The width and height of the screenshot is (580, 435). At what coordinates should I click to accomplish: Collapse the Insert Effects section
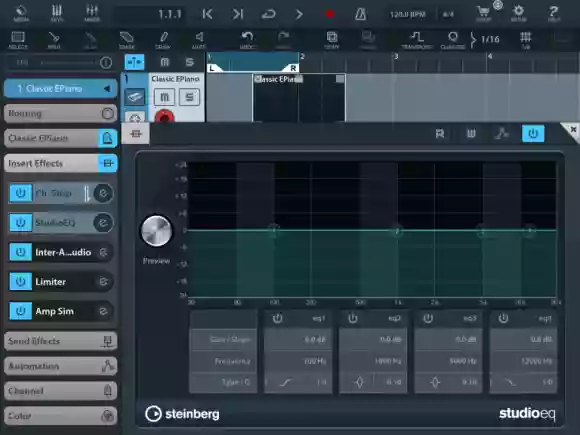click(60, 163)
